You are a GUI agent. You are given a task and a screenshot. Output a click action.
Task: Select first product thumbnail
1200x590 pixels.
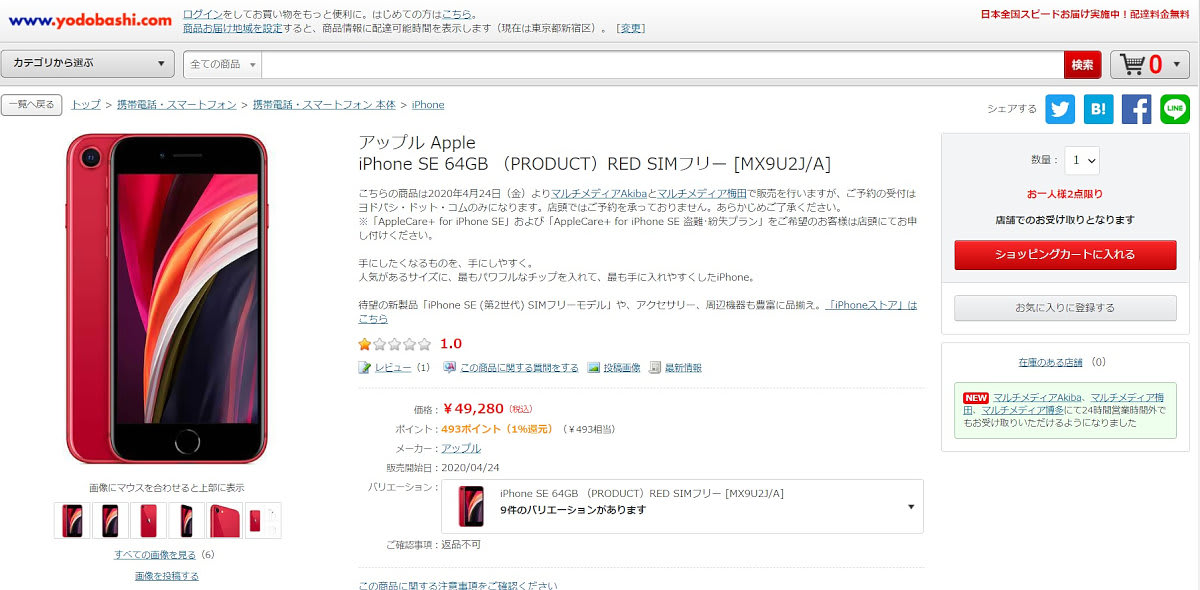click(x=72, y=520)
